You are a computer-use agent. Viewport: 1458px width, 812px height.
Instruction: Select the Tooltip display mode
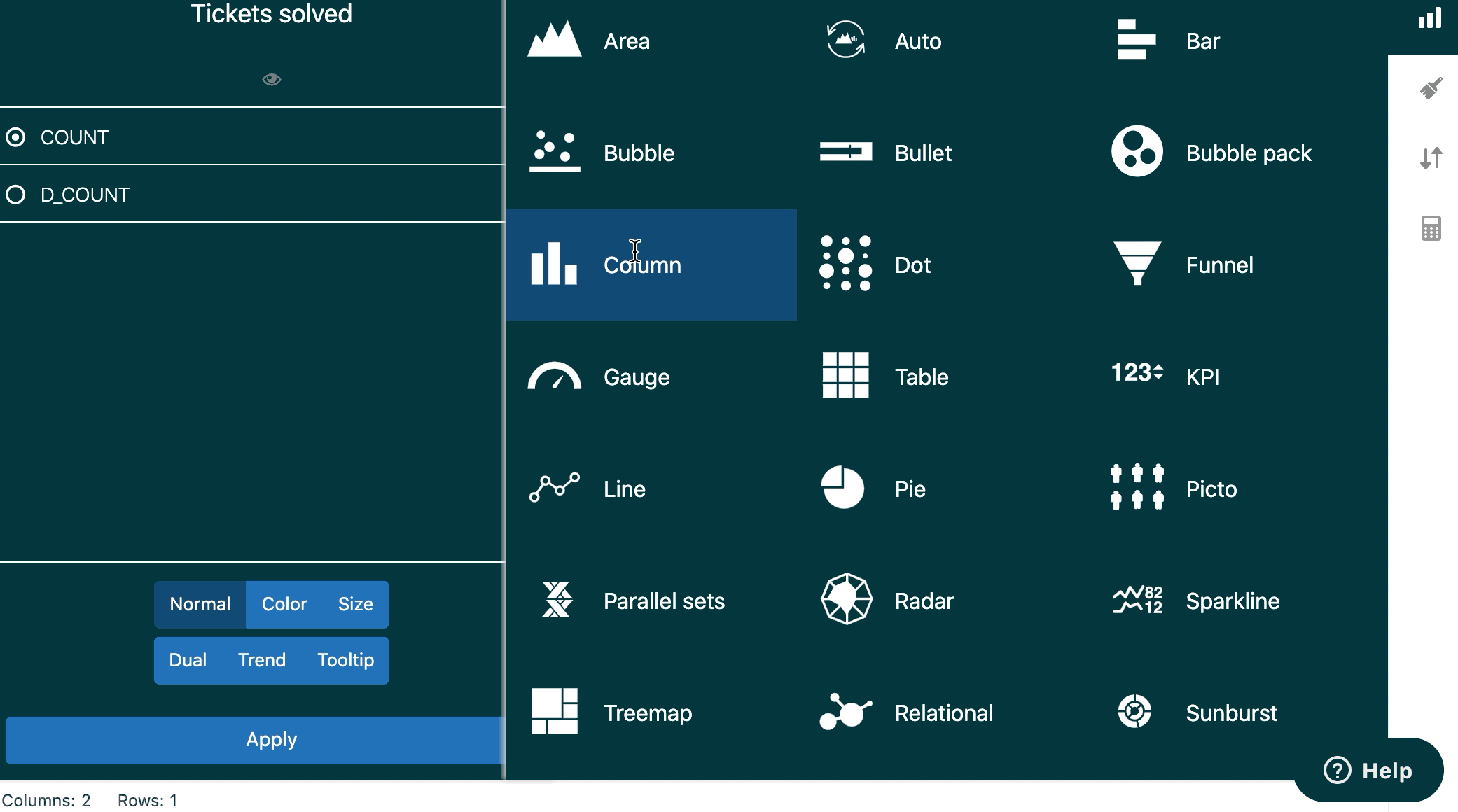click(344, 659)
